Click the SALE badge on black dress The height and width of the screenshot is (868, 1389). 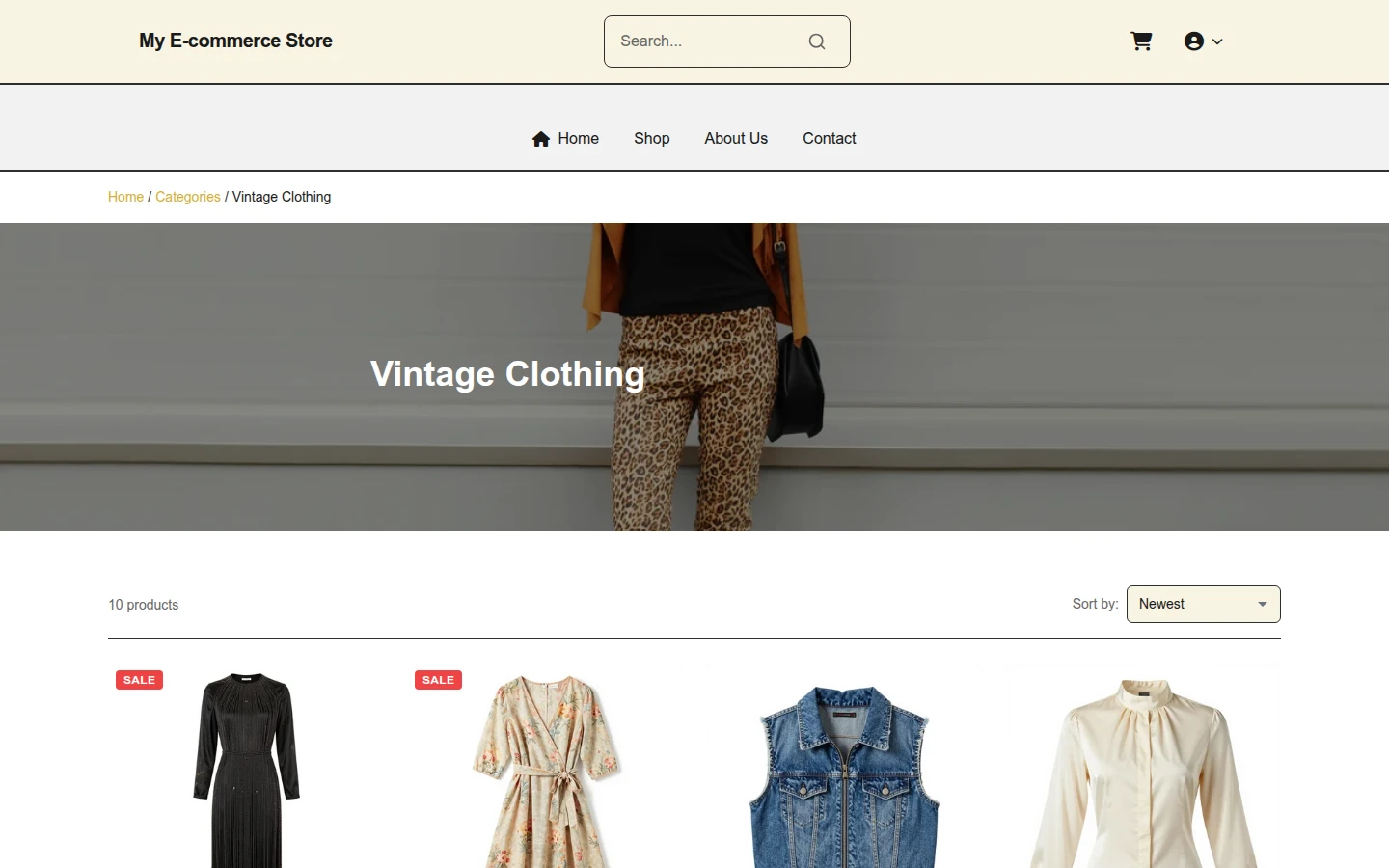point(139,680)
